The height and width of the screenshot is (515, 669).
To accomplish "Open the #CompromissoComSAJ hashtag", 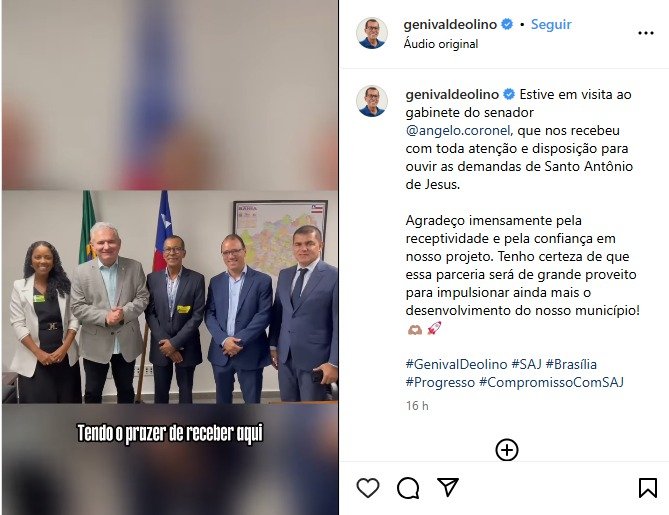I will pos(551,382).
